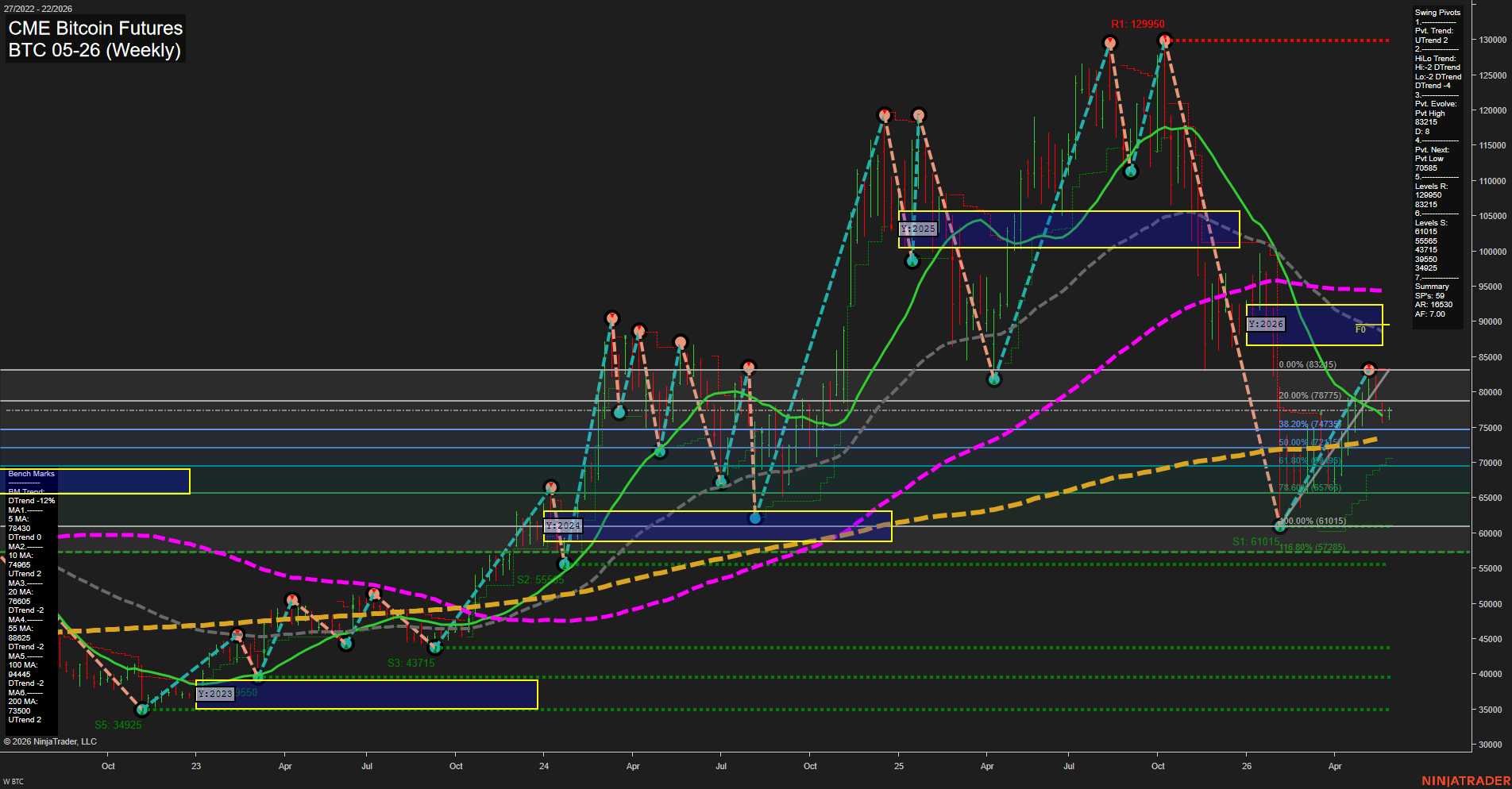Screen dimensions: 1512x789
Task: Click the 'Swing Pivots' panel heading
Action: click(1437, 13)
